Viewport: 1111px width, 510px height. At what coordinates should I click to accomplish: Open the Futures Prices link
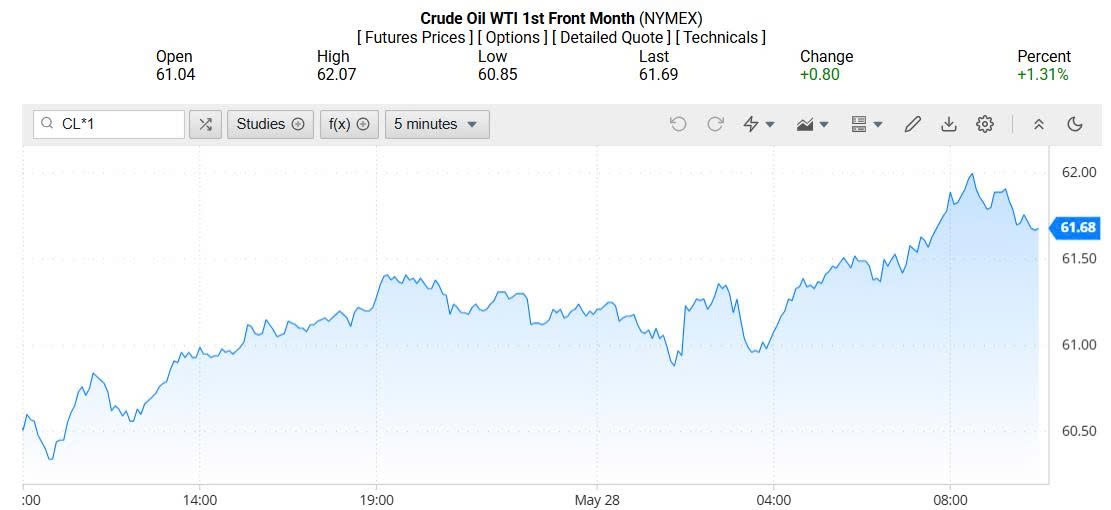coord(413,37)
